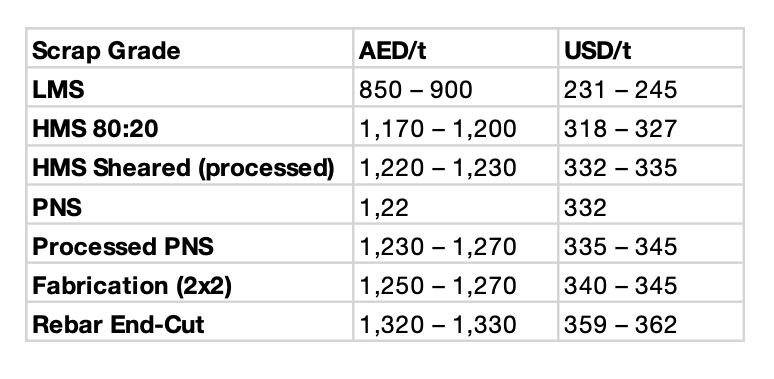Select the HMS Sheared (processed) cell

coord(183,168)
